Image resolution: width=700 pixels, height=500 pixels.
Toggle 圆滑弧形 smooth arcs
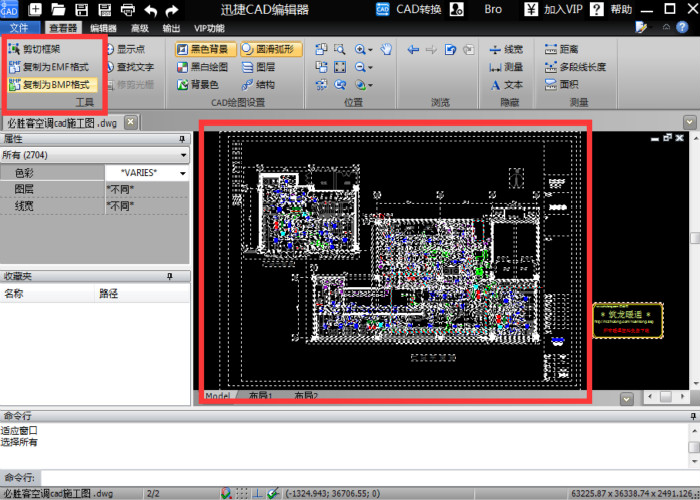coord(271,49)
